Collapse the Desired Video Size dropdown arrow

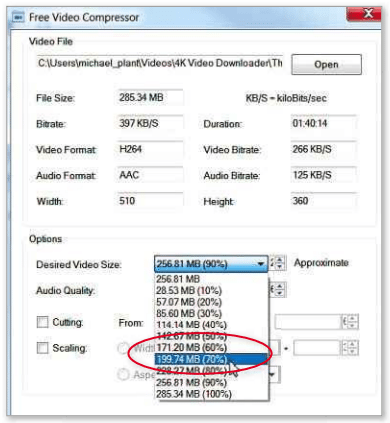[x=261, y=264]
